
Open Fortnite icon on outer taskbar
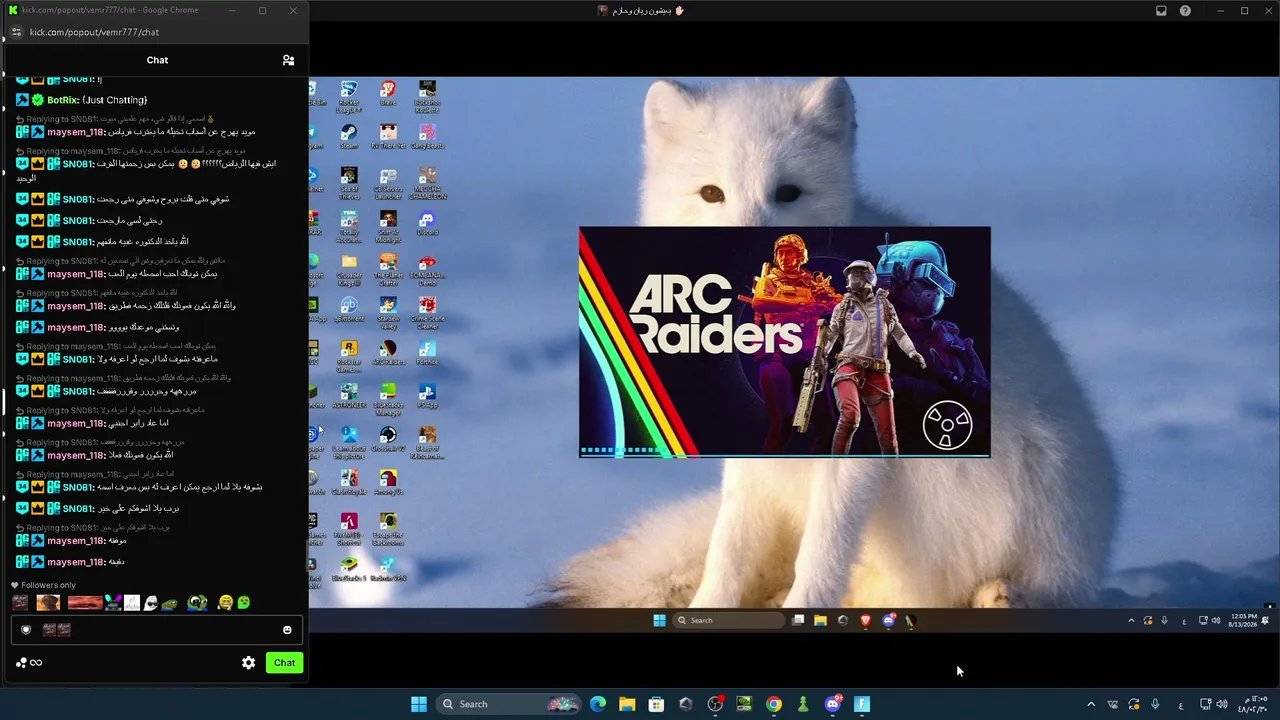[862, 704]
